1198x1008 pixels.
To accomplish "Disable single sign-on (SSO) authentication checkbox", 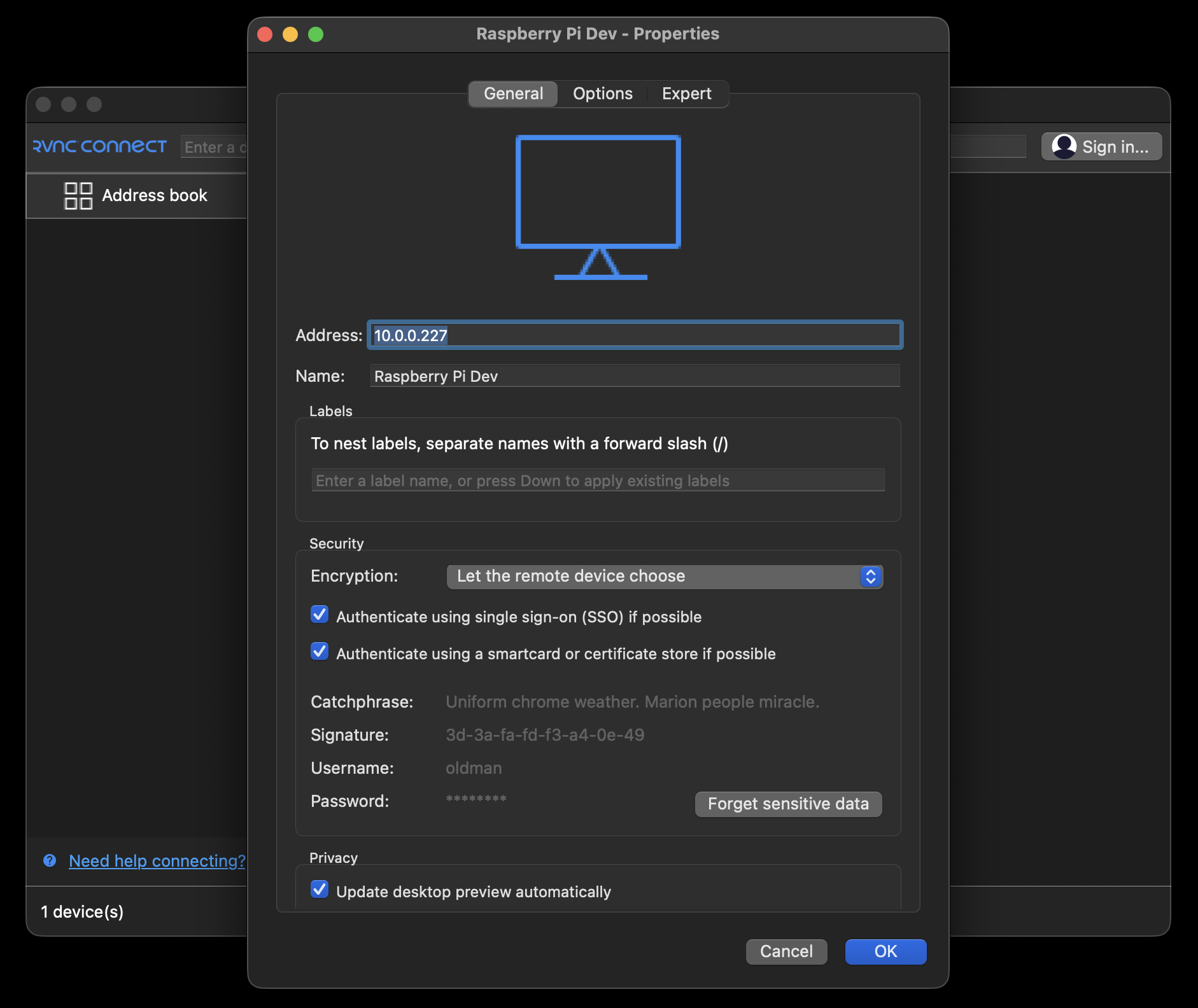I will 320,615.
